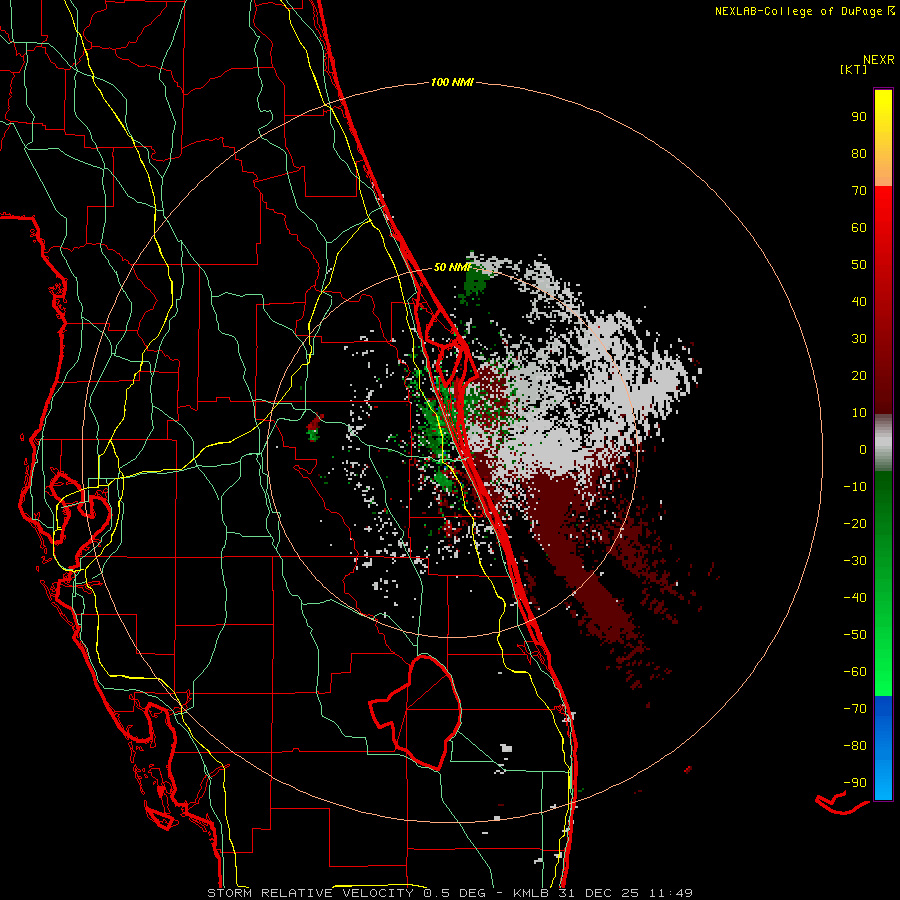Pick the blue segment of color bar
Screen dimensions: 900x900
tap(883, 747)
